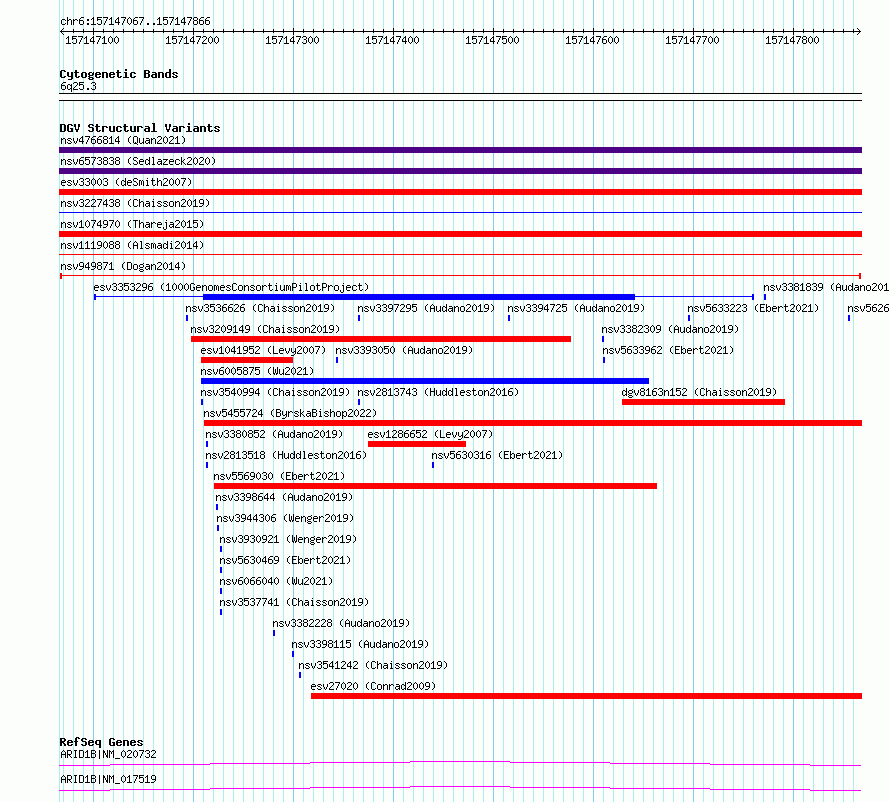Click ruler position 157147400
This screenshot has height=802, width=890.
[392, 40]
